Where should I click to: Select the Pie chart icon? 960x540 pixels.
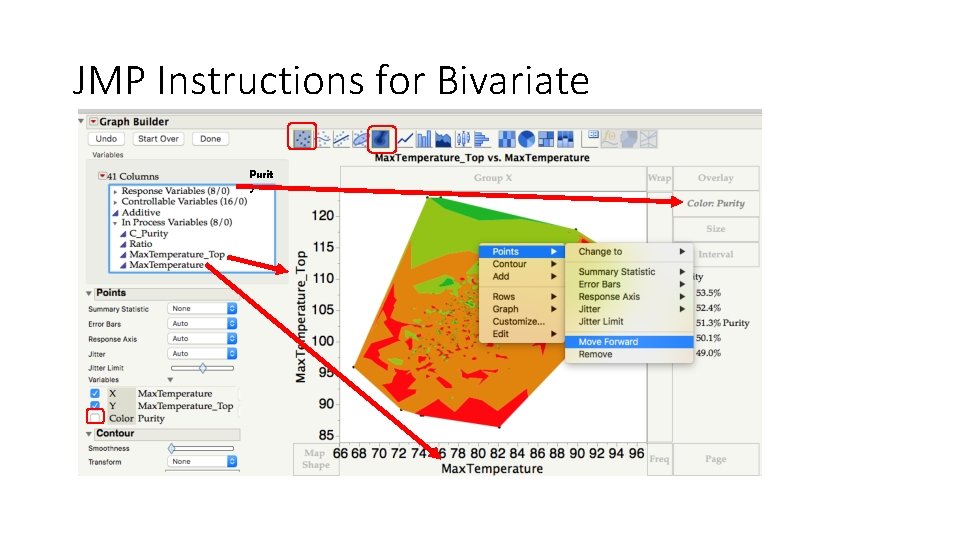click(527, 140)
